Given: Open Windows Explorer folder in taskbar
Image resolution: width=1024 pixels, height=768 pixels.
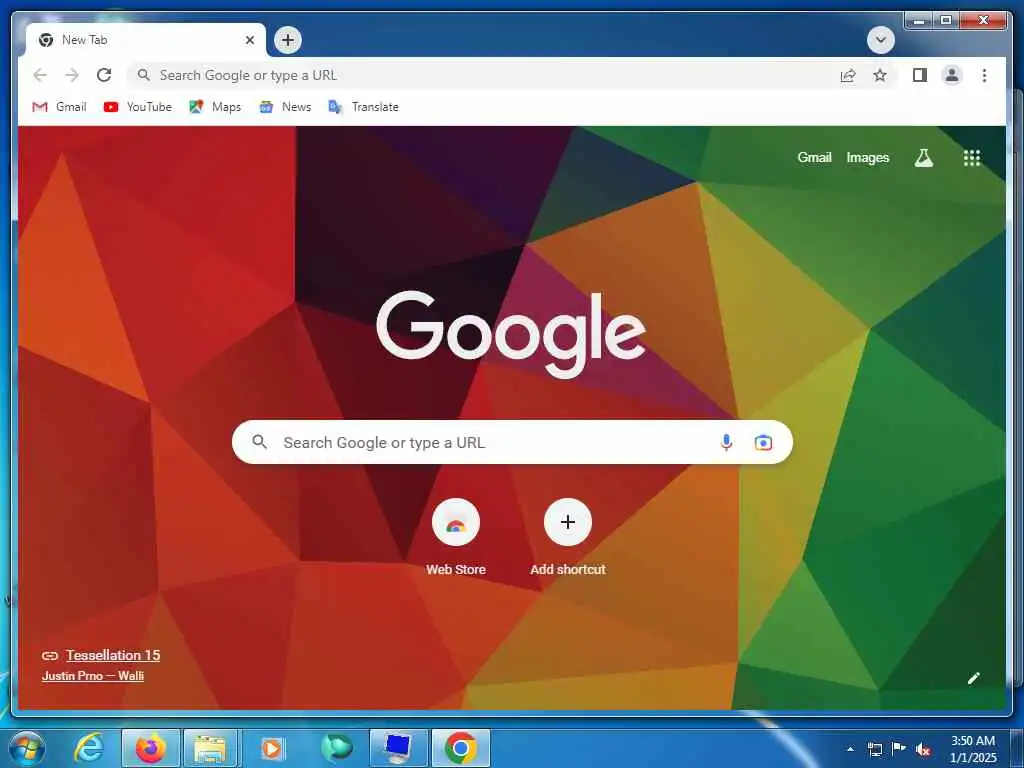Looking at the screenshot, I should tap(210, 748).
